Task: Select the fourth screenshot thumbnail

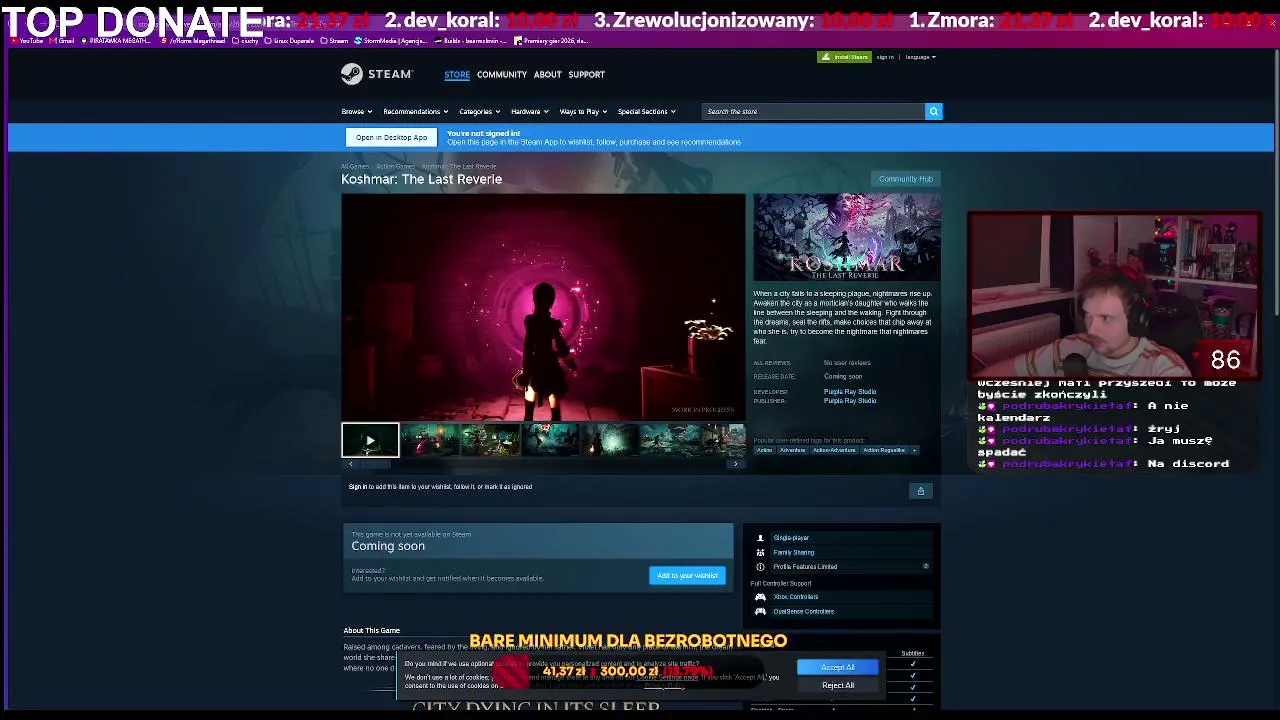Action: (x=550, y=440)
